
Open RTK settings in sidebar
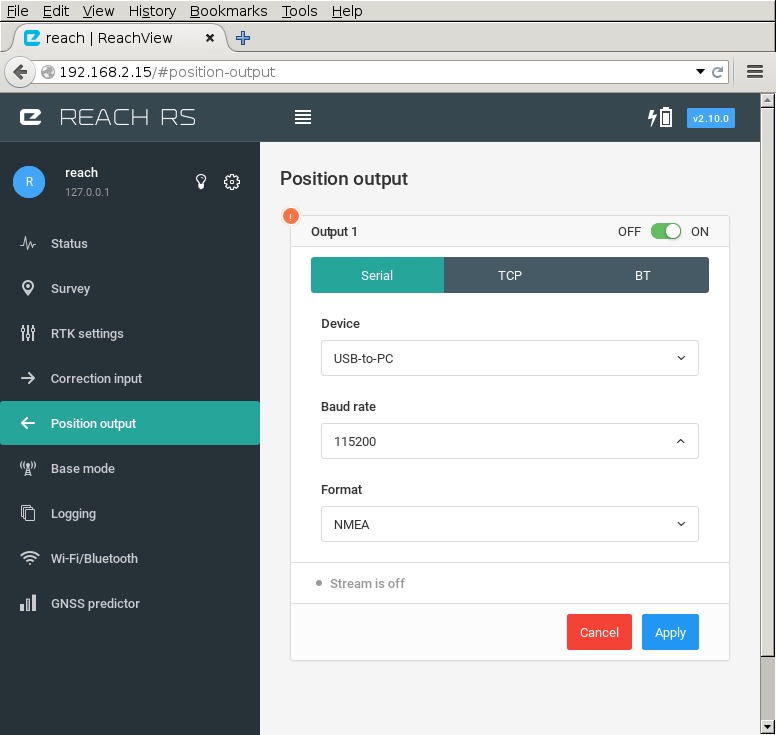[x=130, y=333]
